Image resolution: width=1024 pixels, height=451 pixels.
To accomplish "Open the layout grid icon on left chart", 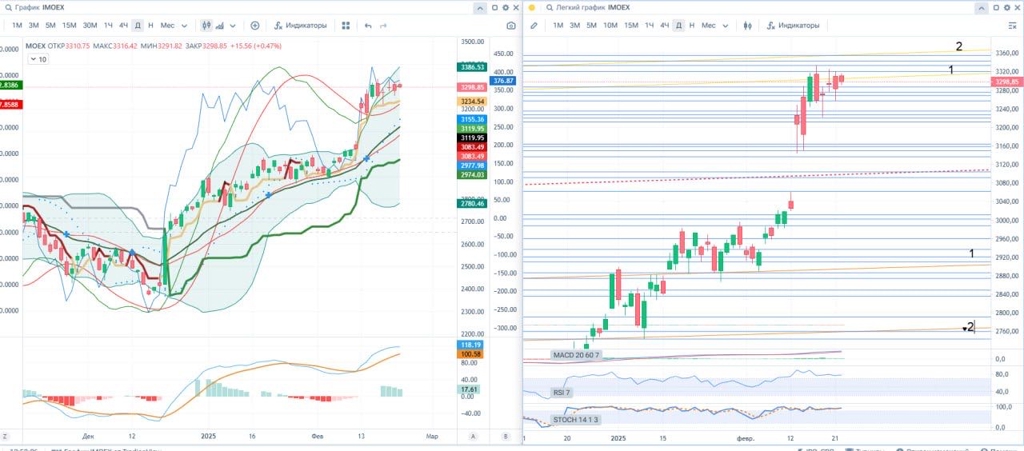I will (x=345, y=25).
